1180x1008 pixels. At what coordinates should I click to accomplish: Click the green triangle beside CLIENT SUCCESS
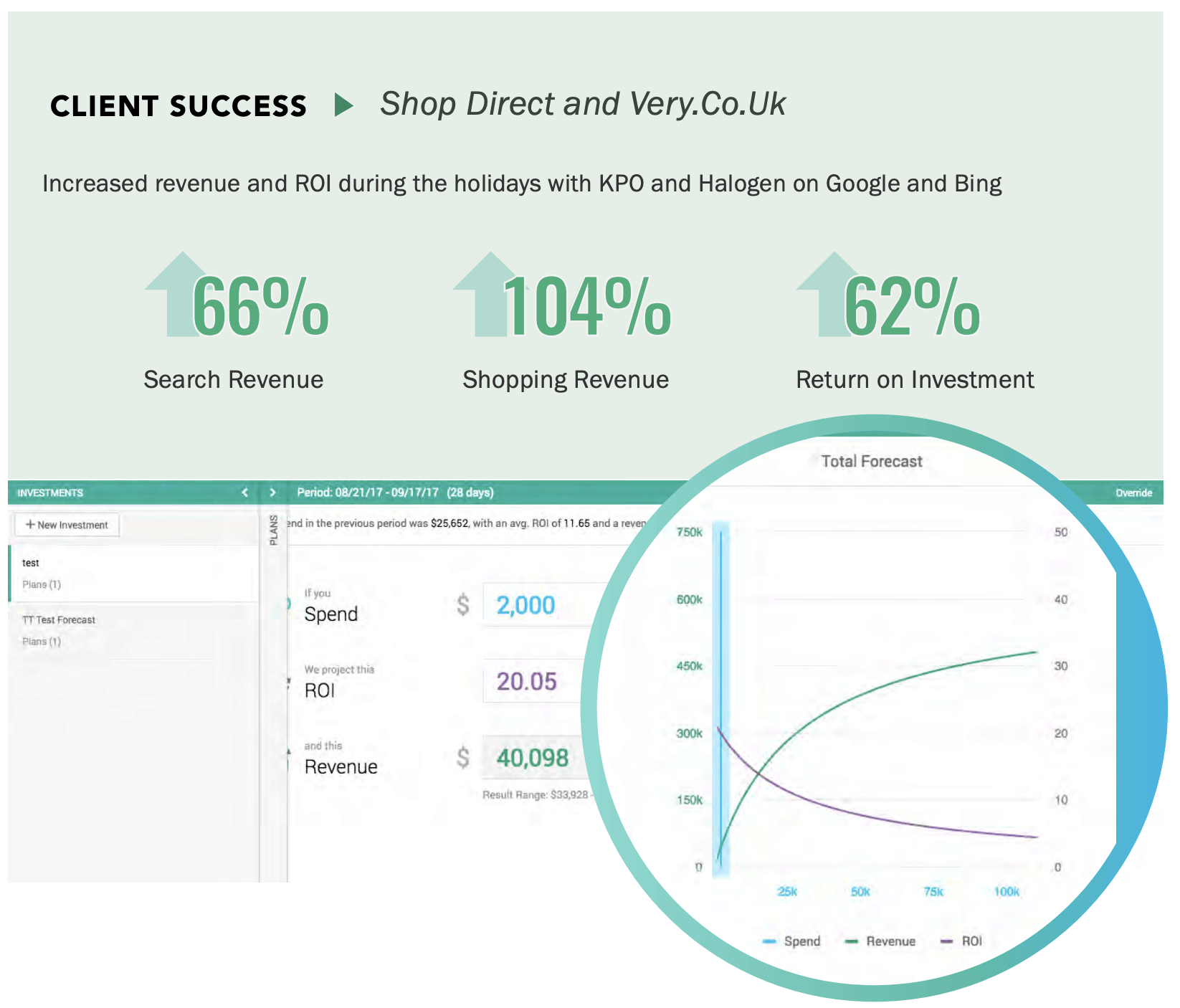(x=343, y=105)
